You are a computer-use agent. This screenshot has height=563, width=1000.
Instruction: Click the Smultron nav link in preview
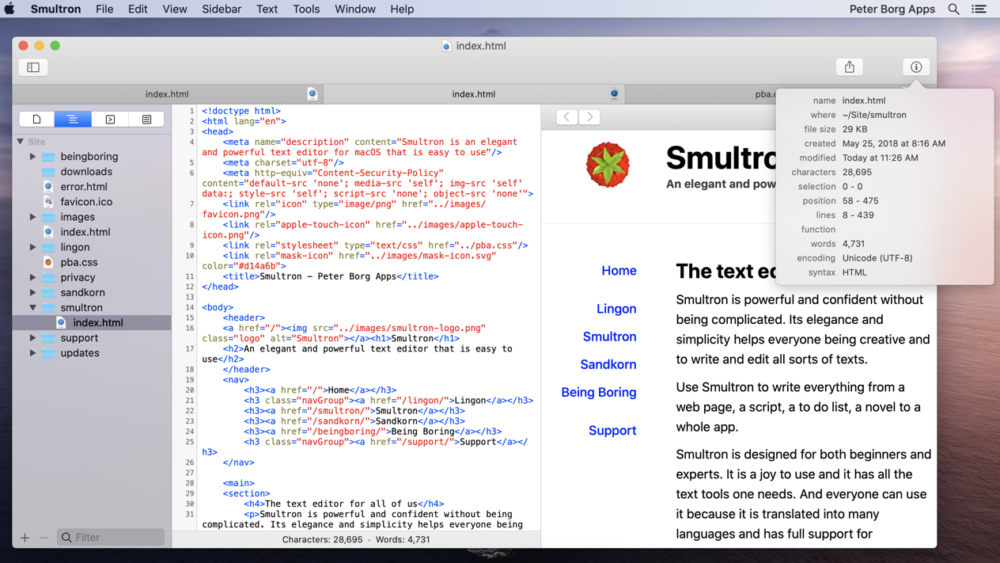609,337
